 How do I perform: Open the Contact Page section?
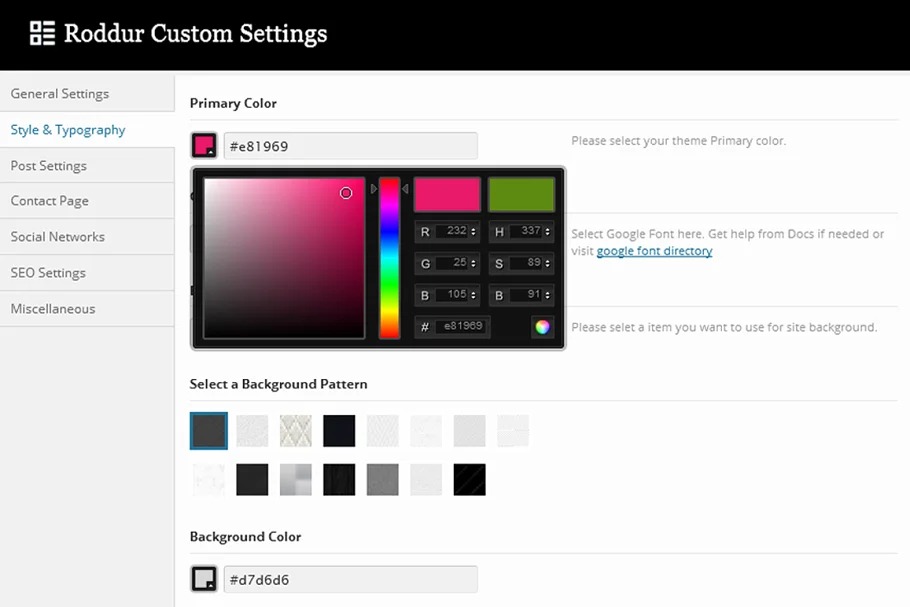click(50, 201)
